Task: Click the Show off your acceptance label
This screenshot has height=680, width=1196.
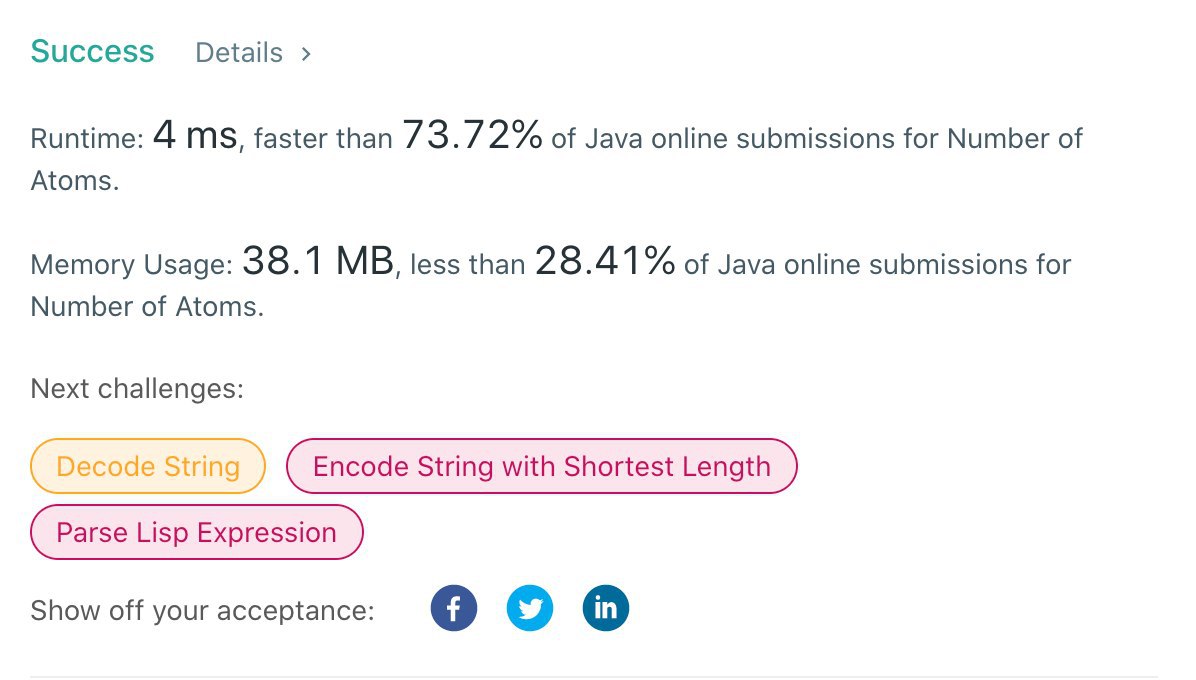Action: (203, 611)
